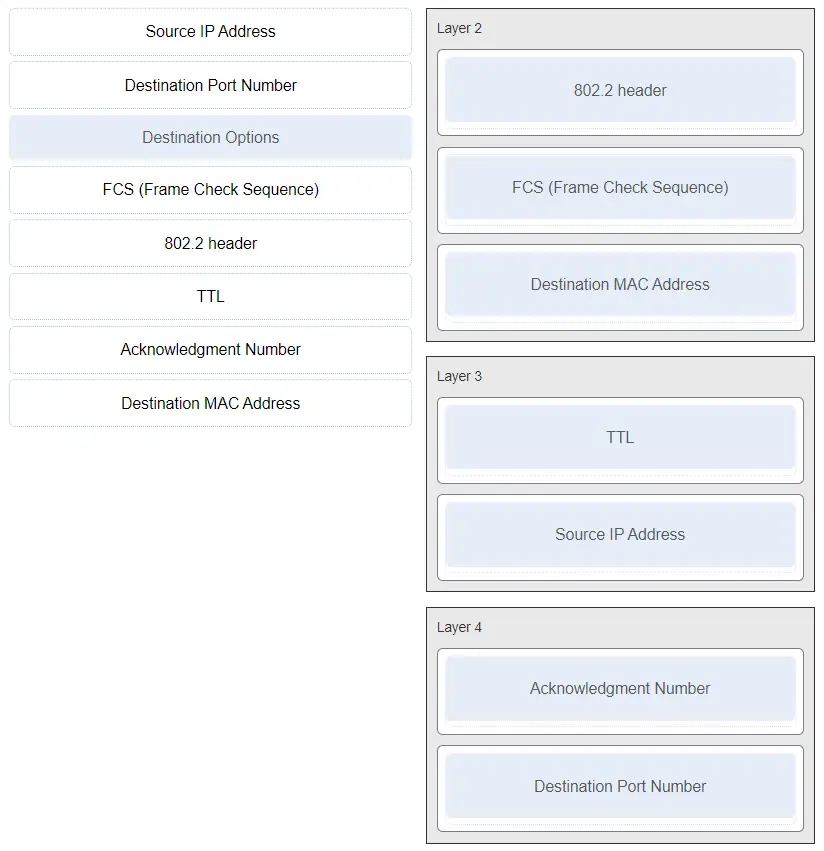The height and width of the screenshot is (851, 824).
Task: Choose the TTL option in the left list
Action: [x=210, y=296]
